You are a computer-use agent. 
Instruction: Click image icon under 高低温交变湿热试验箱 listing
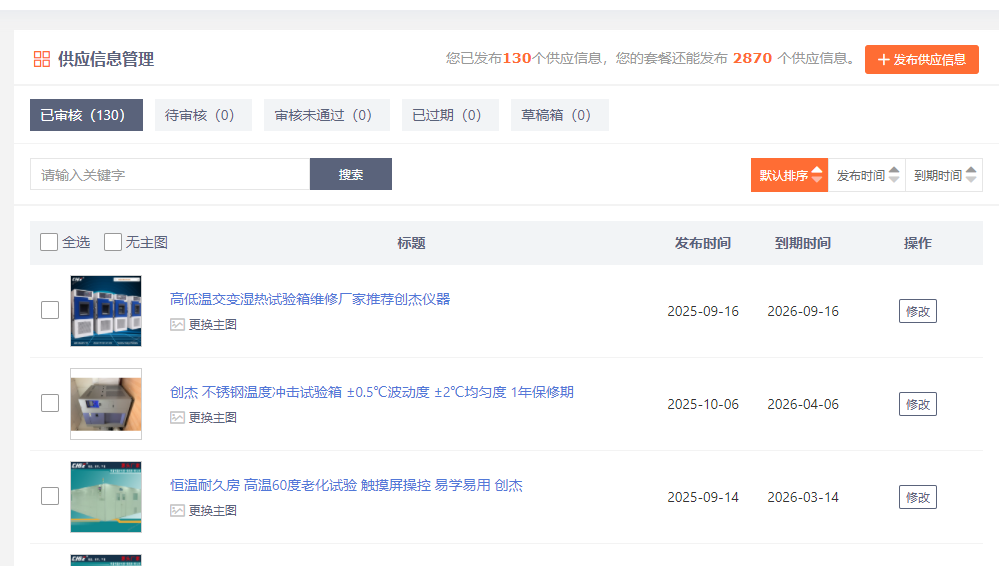(x=177, y=325)
